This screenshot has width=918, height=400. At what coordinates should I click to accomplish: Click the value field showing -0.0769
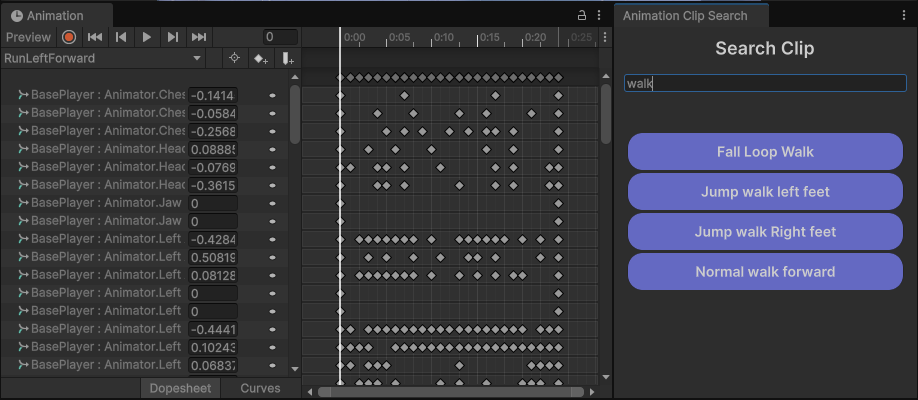coord(213,167)
